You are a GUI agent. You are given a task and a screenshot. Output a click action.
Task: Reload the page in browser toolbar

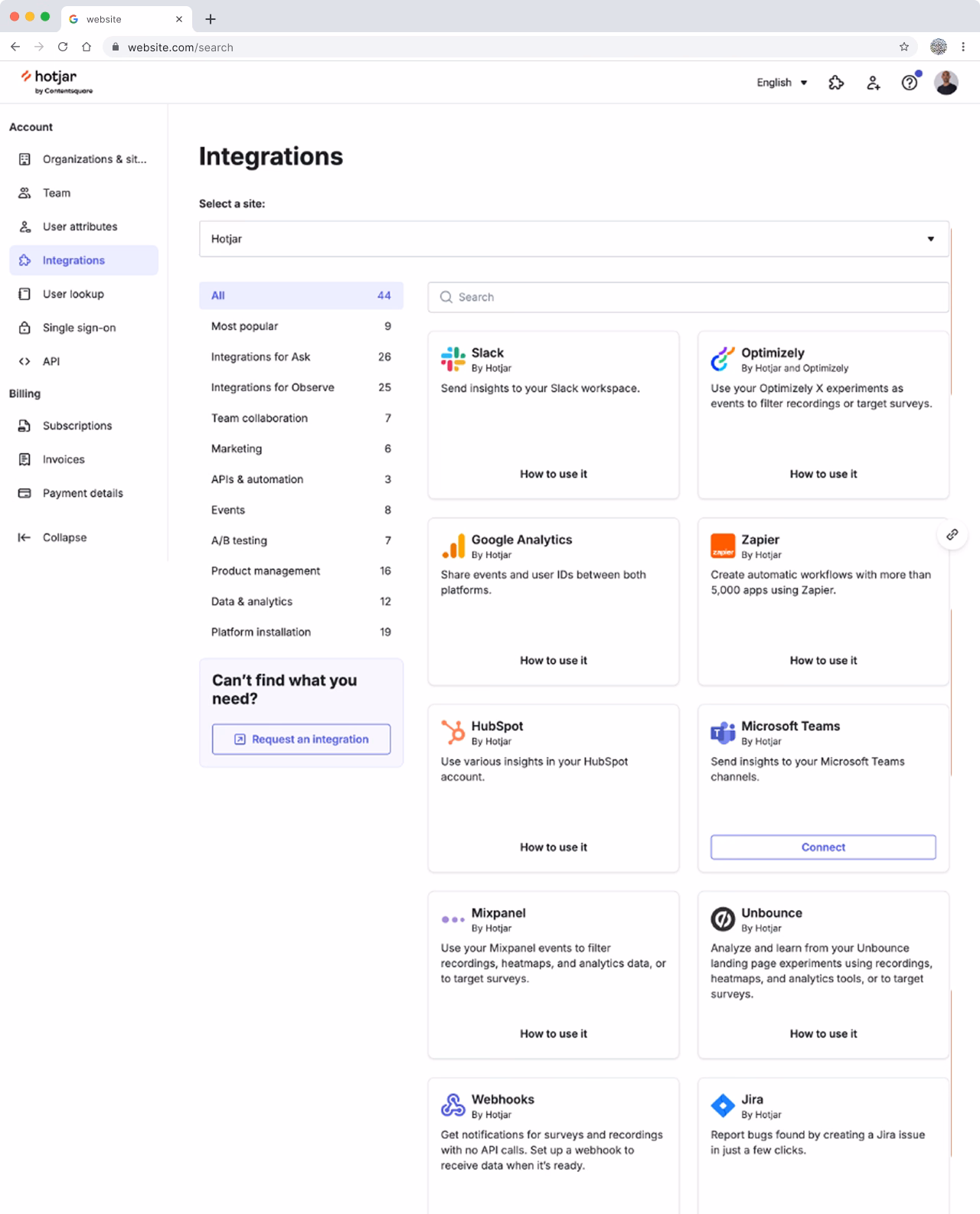click(63, 47)
